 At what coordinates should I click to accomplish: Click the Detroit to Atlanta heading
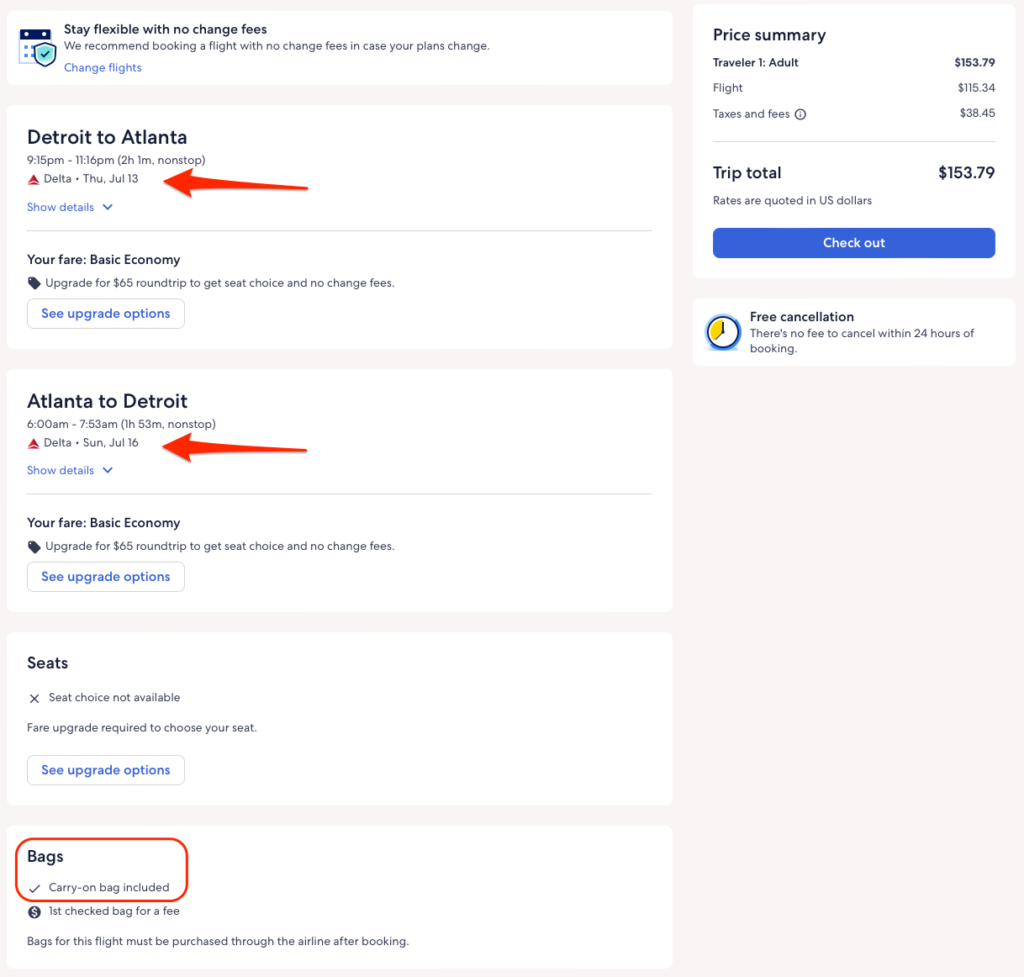tap(107, 137)
